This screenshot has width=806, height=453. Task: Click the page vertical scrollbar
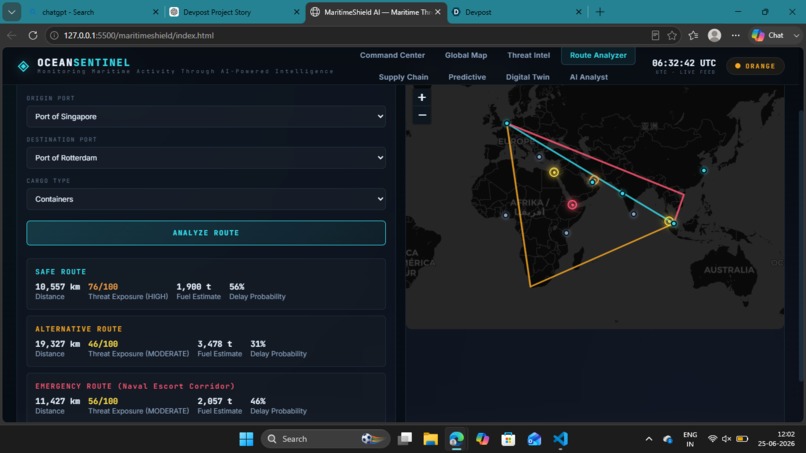(801, 246)
